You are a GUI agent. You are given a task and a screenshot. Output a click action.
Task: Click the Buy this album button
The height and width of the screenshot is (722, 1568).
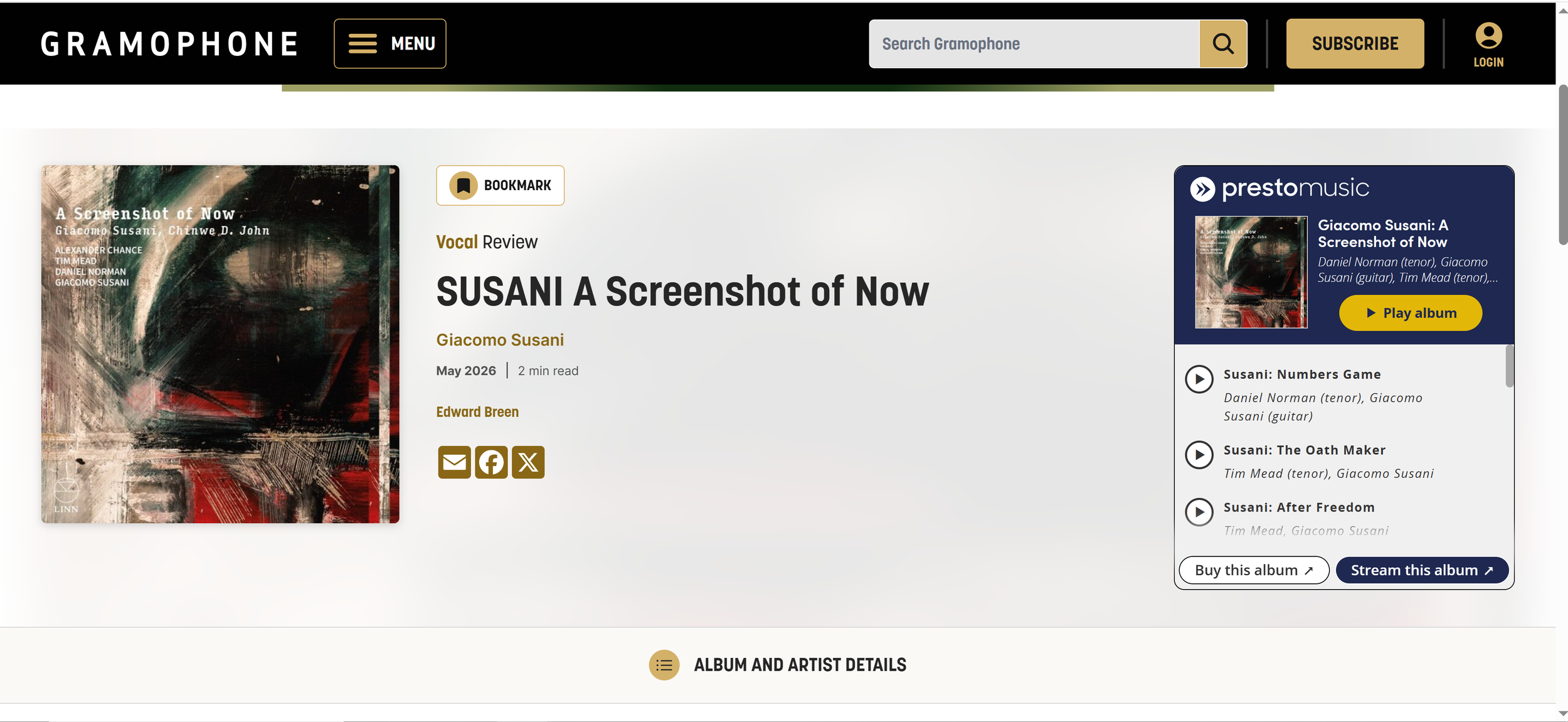click(1254, 570)
